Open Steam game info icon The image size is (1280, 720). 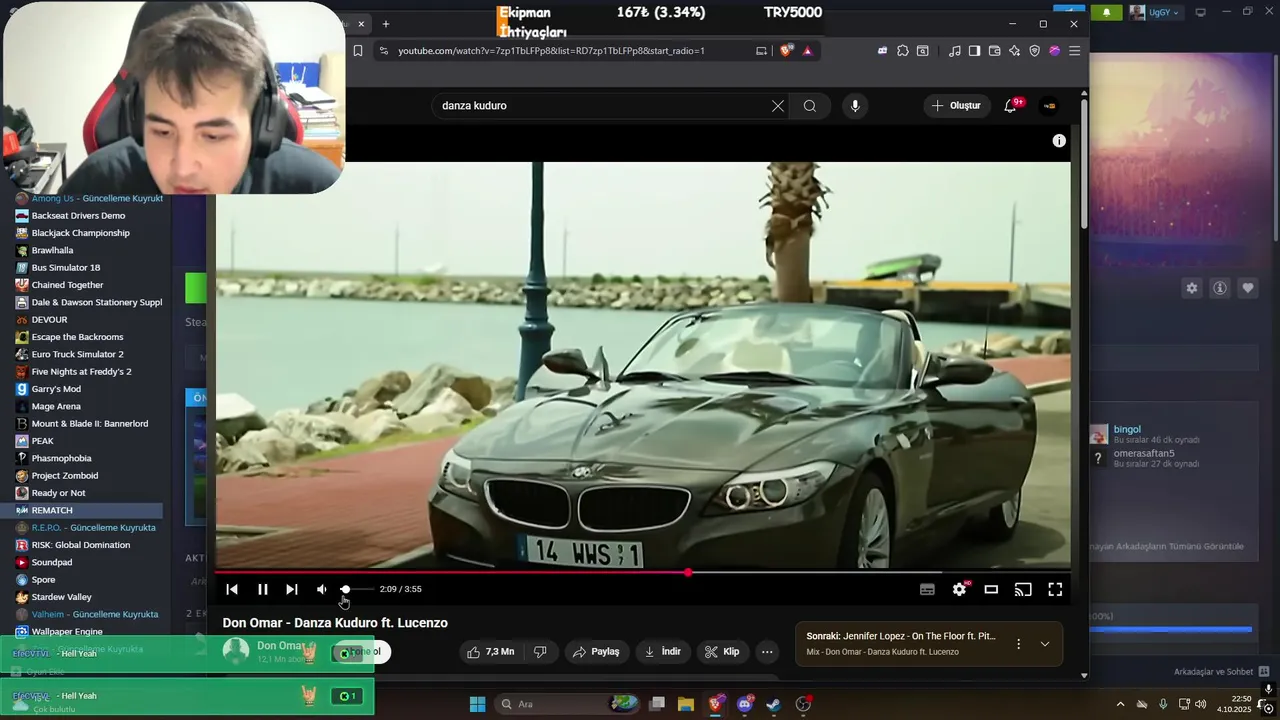(1220, 288)
